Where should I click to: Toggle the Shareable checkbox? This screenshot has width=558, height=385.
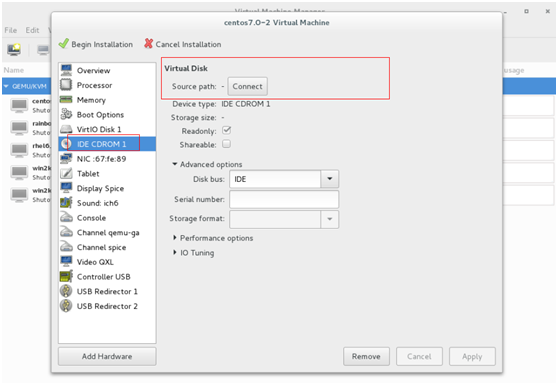(226, 144)
